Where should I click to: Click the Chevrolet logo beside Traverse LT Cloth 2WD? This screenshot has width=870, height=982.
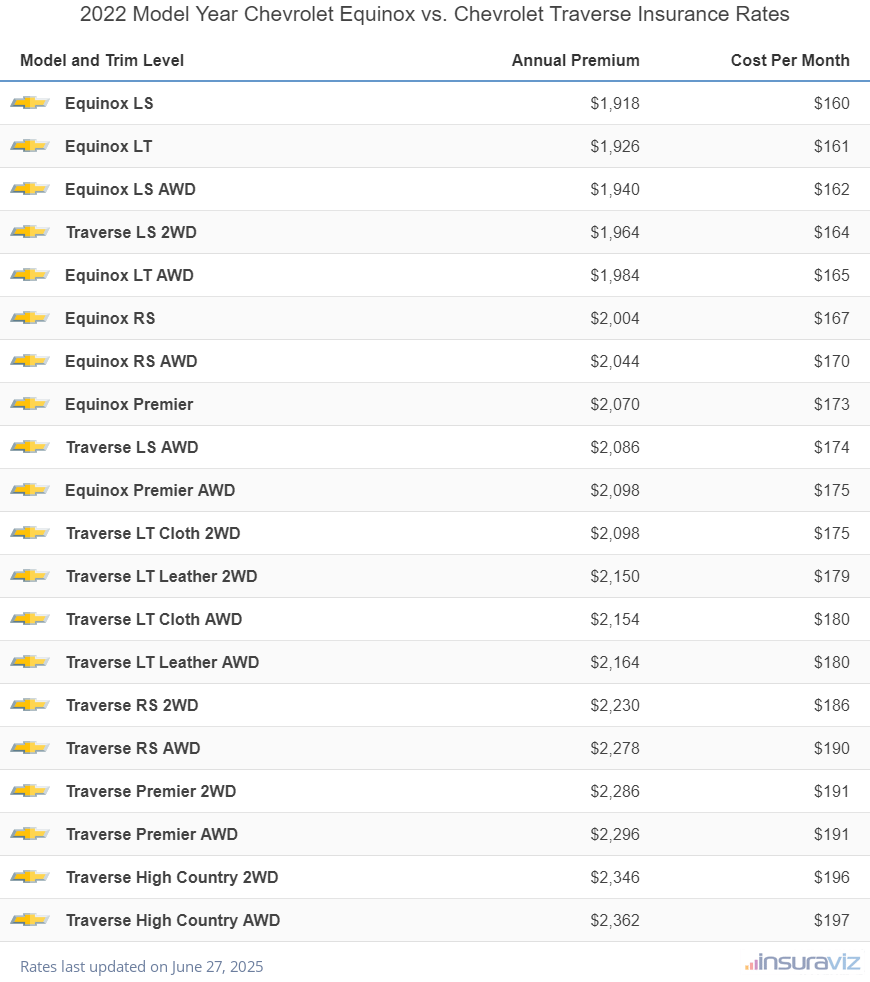coord(29,533)
